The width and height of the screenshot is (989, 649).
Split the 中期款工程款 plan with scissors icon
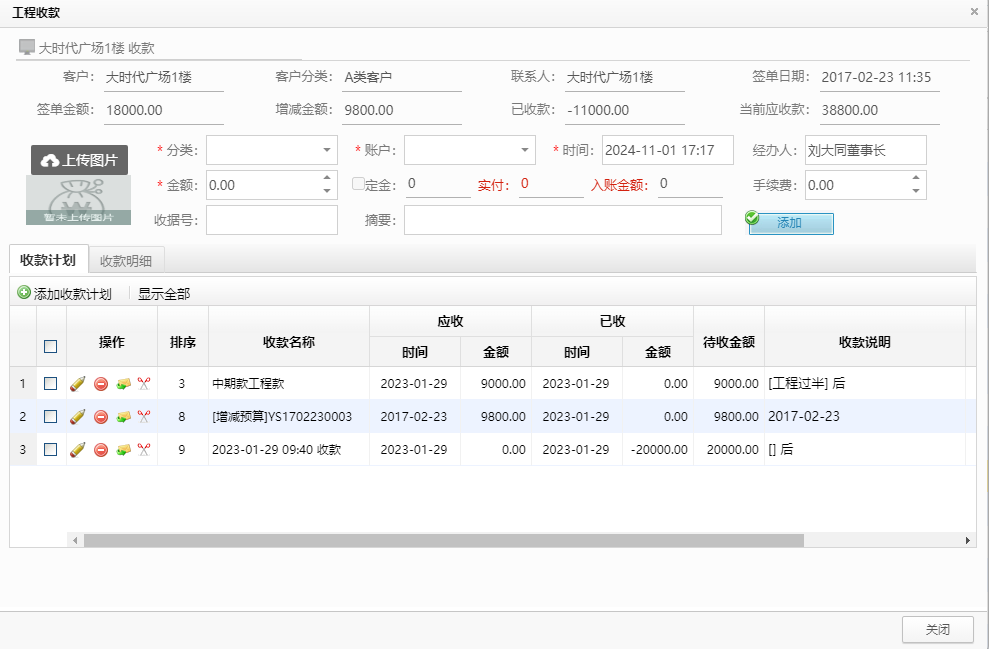coord(145,383)
